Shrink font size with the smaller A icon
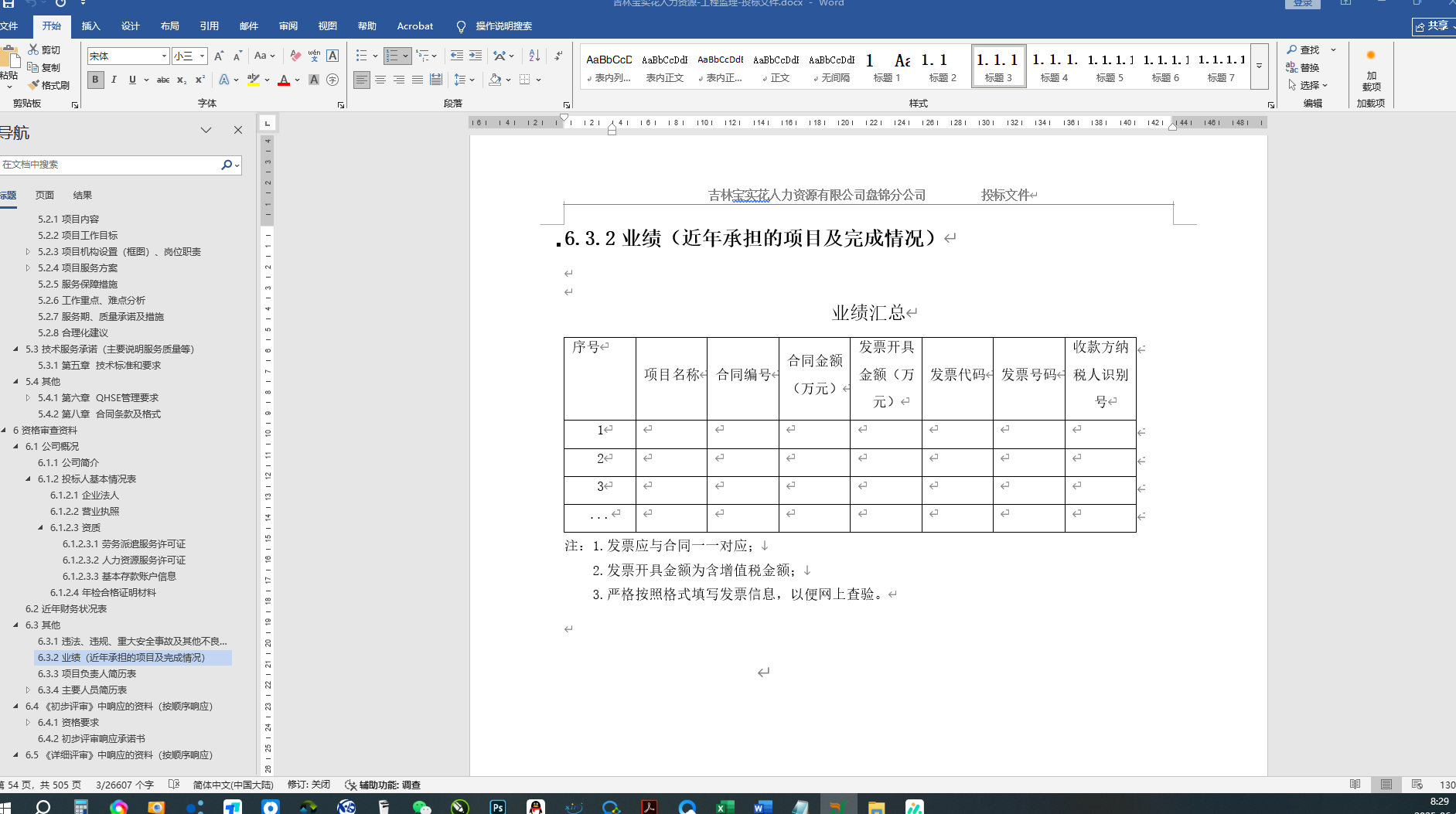 237,56
